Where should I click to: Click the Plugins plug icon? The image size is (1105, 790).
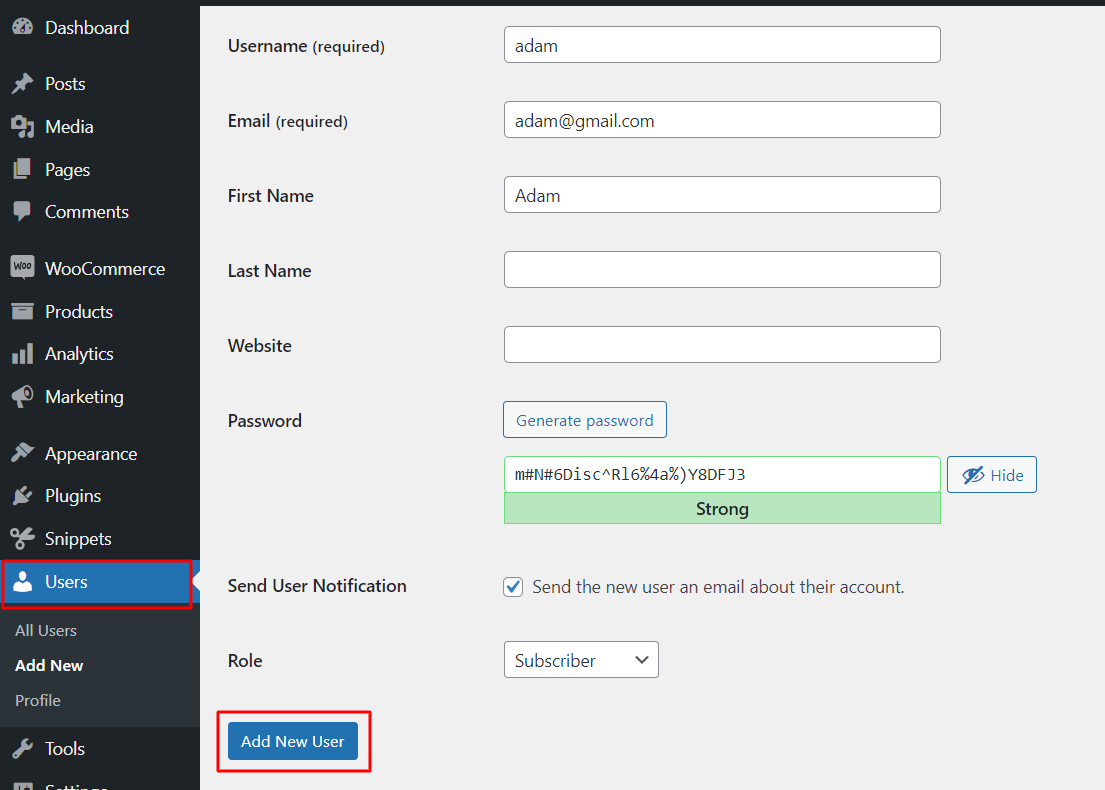(x=22, y=496)
